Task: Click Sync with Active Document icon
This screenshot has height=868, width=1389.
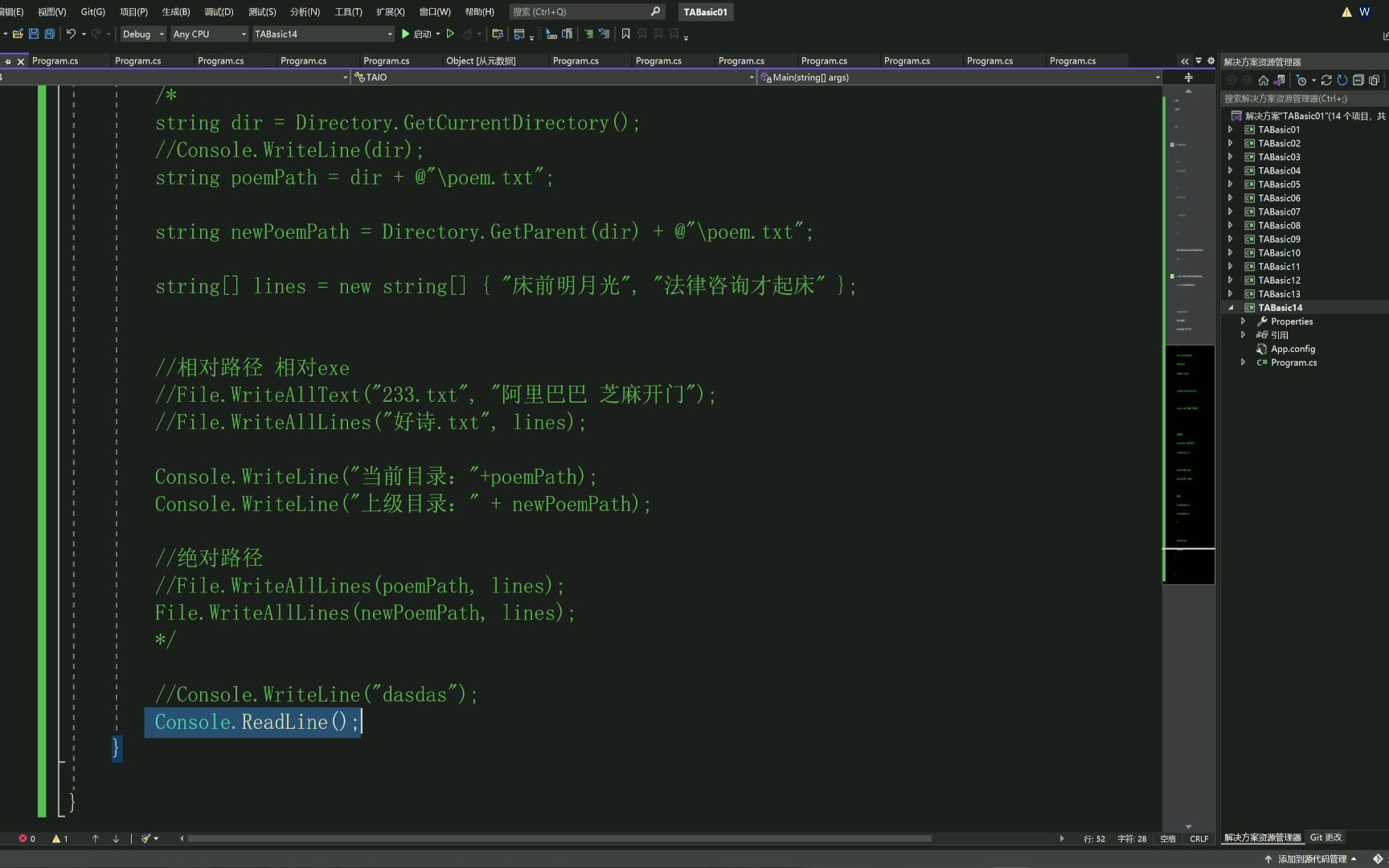Action: 1326,80
